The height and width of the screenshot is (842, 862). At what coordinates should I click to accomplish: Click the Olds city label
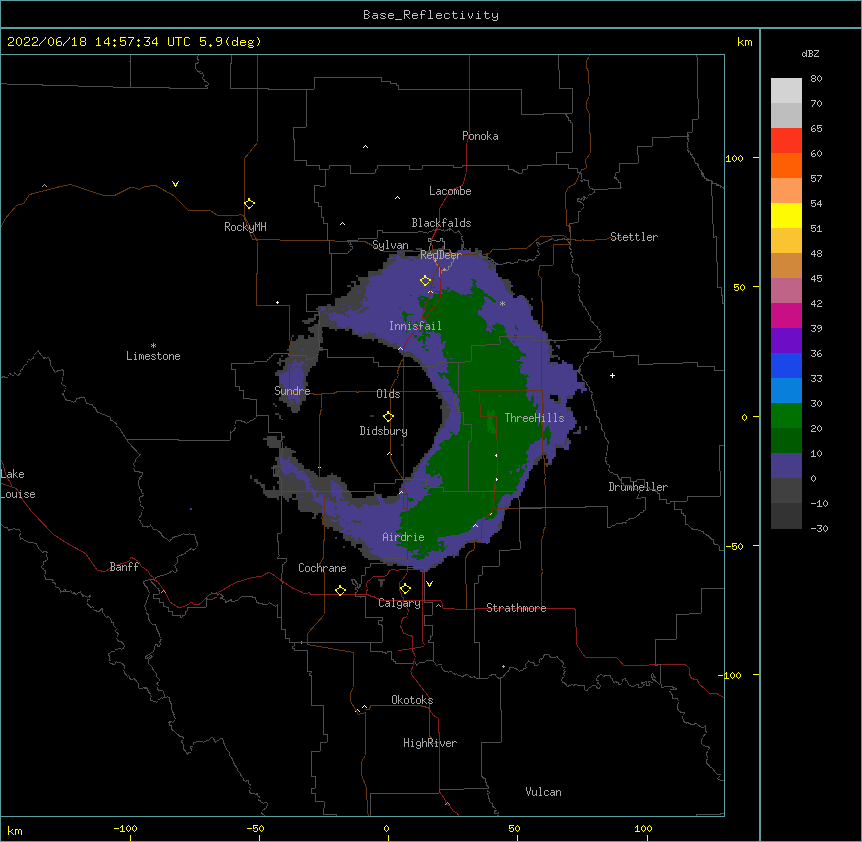click(388, 394)
